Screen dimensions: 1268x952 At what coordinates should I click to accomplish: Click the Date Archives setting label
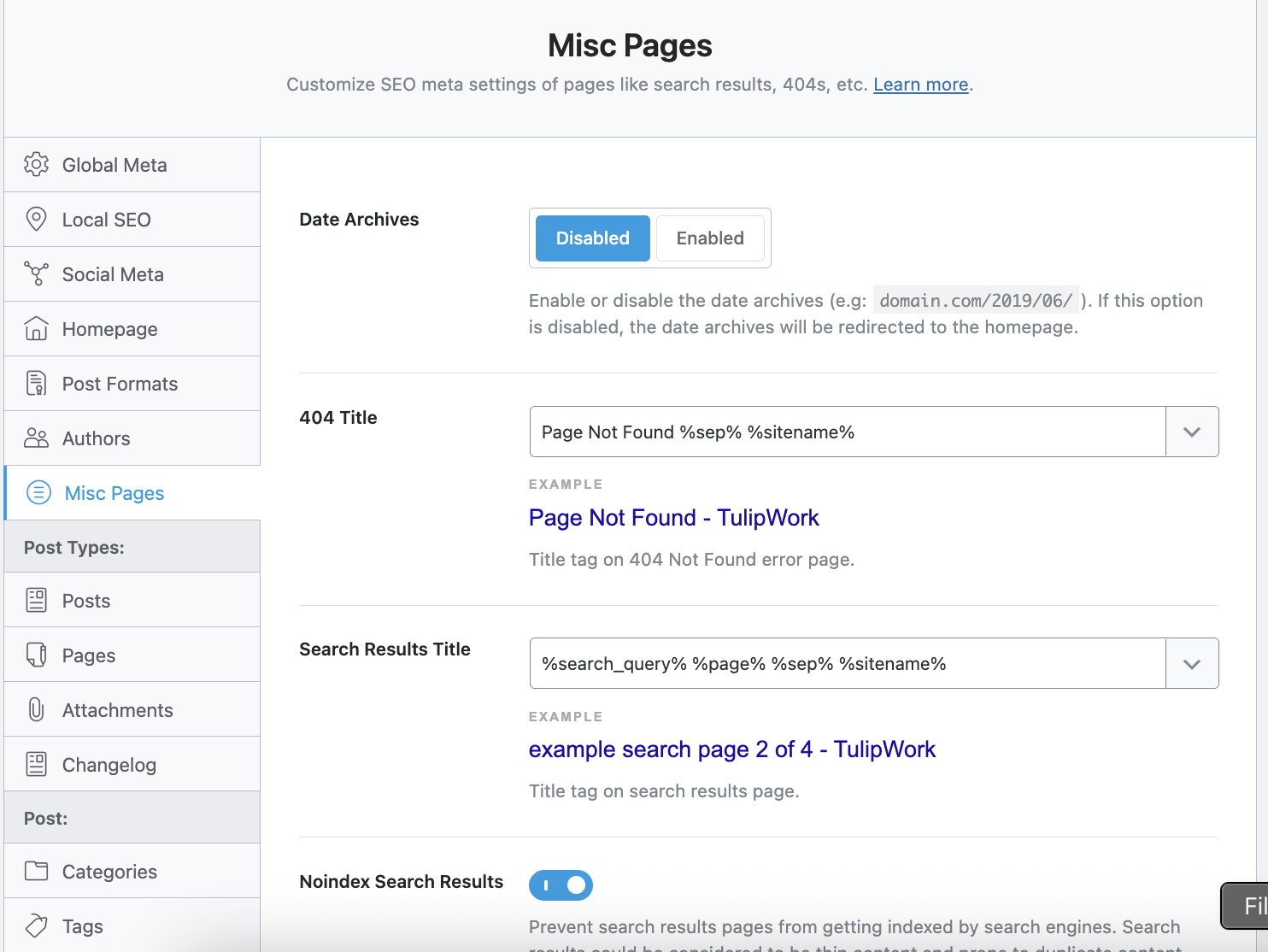pos(359,220)
